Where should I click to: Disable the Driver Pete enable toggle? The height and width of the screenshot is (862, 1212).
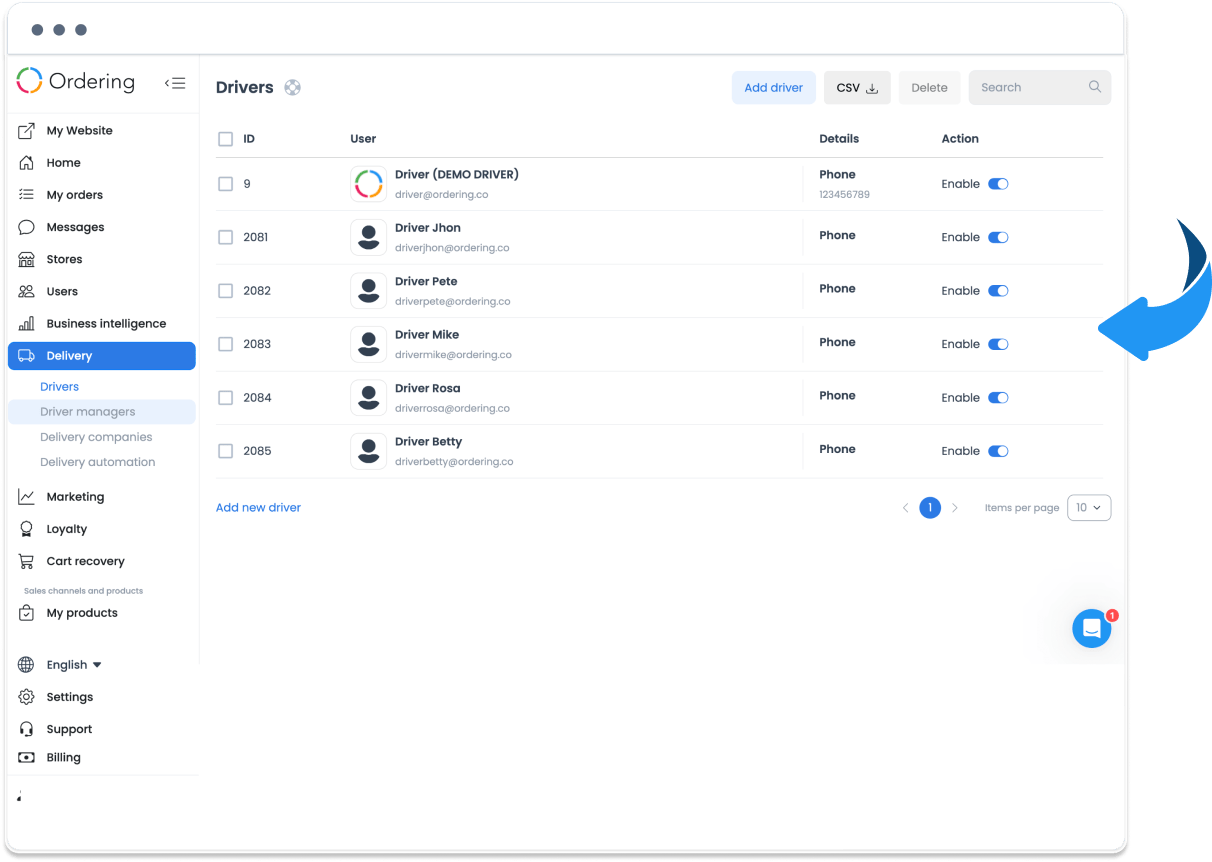tap(998, 291)
